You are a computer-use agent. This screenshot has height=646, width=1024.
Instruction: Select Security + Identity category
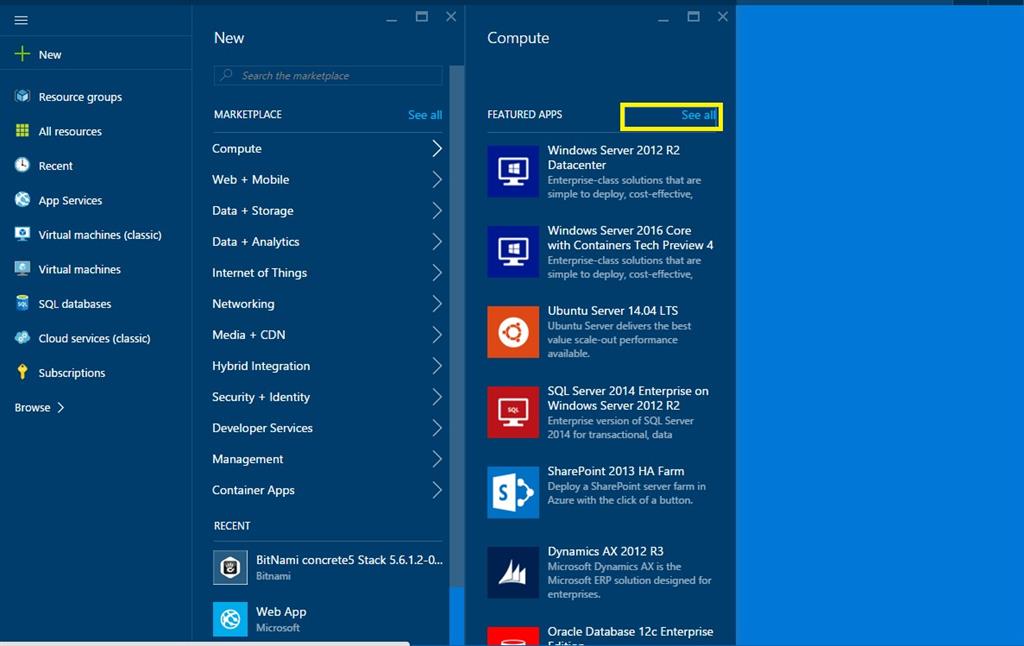[x=327, y=396]
